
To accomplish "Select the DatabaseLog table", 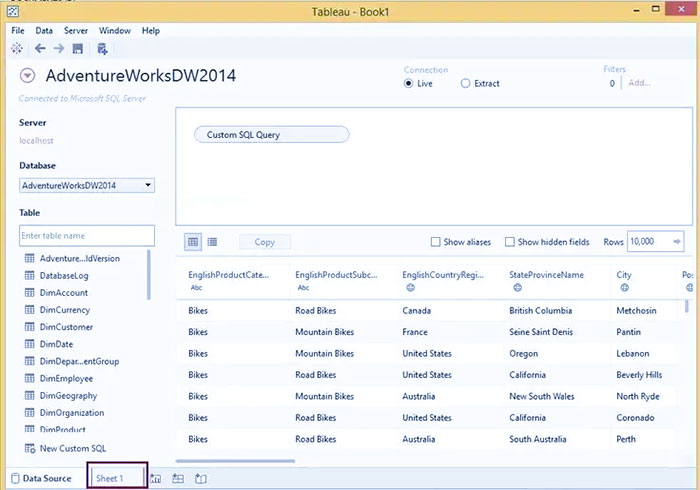I will (64, 276).
